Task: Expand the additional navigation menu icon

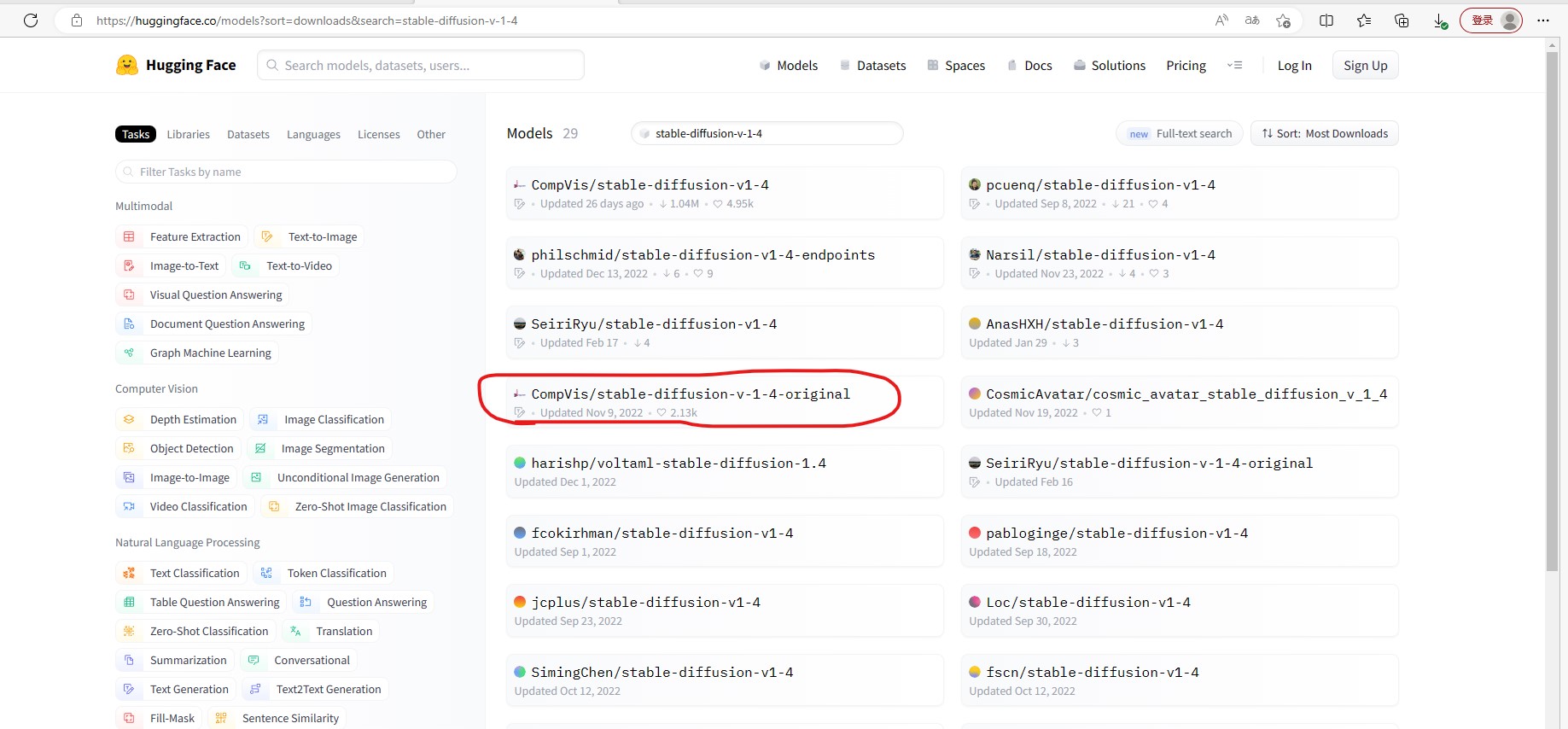Action: [1234, 65]
